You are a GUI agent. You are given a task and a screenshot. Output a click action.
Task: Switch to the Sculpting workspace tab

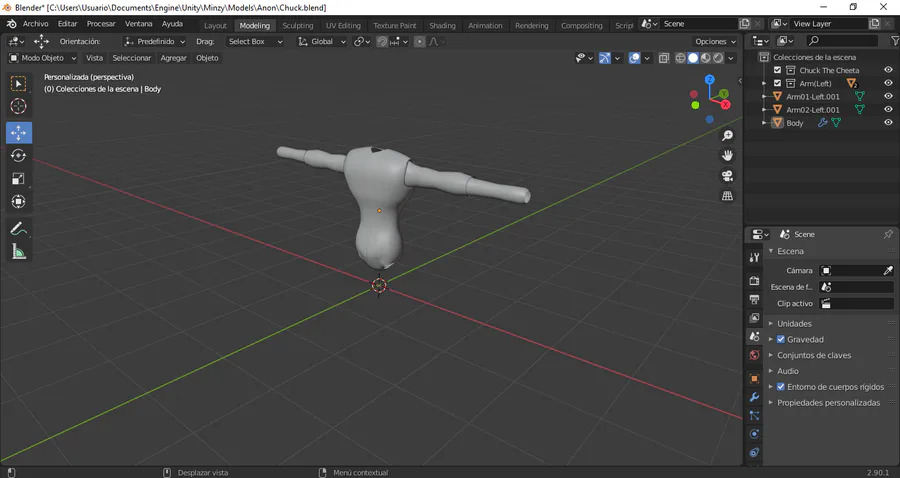[298, 25]
